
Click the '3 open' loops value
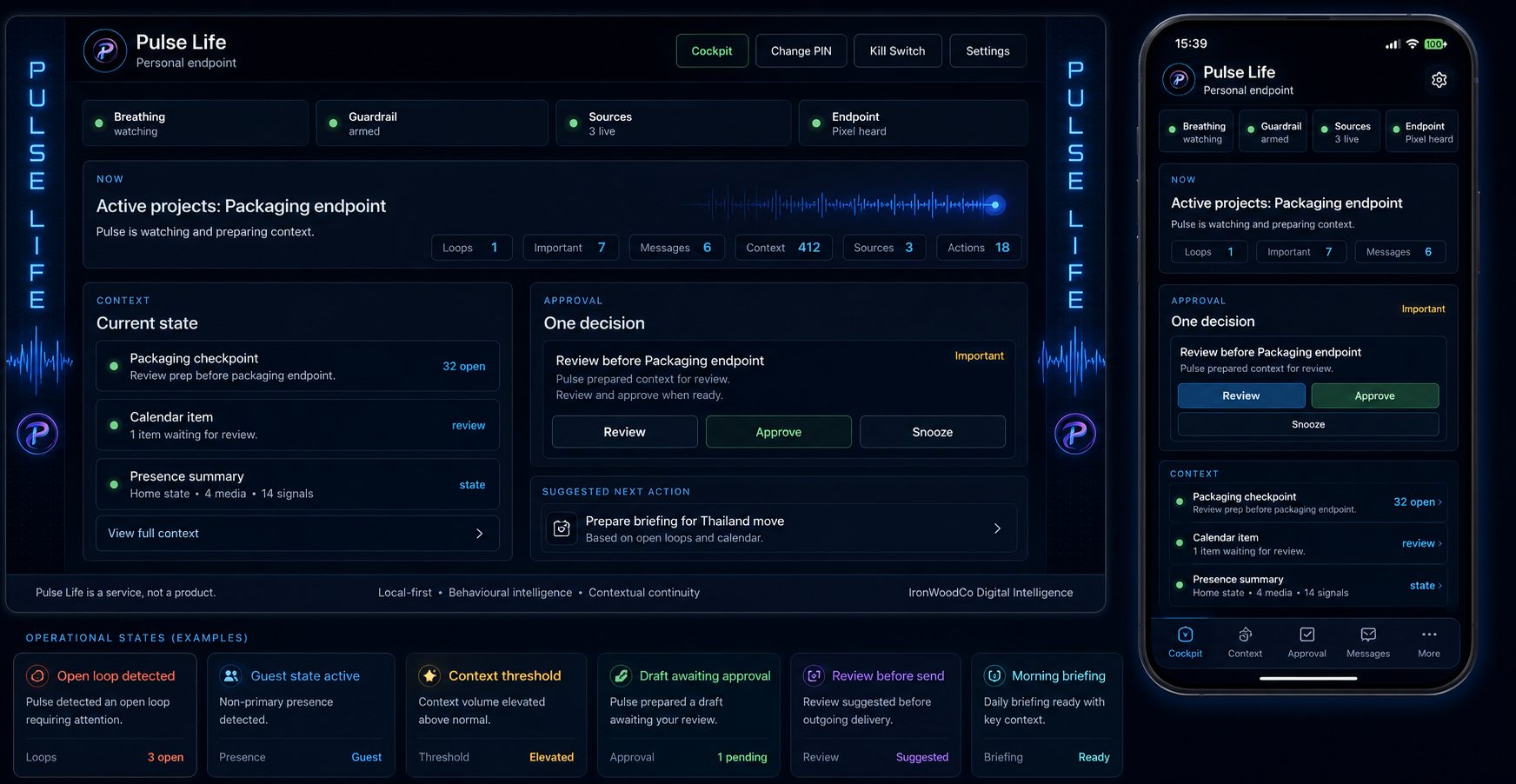click(x=165, y=757)
